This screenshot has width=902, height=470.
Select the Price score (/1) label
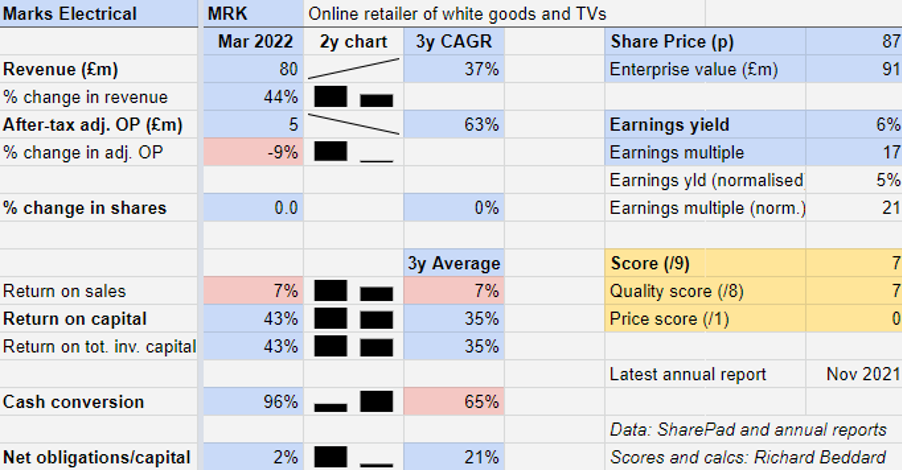[x=669, y=319]
